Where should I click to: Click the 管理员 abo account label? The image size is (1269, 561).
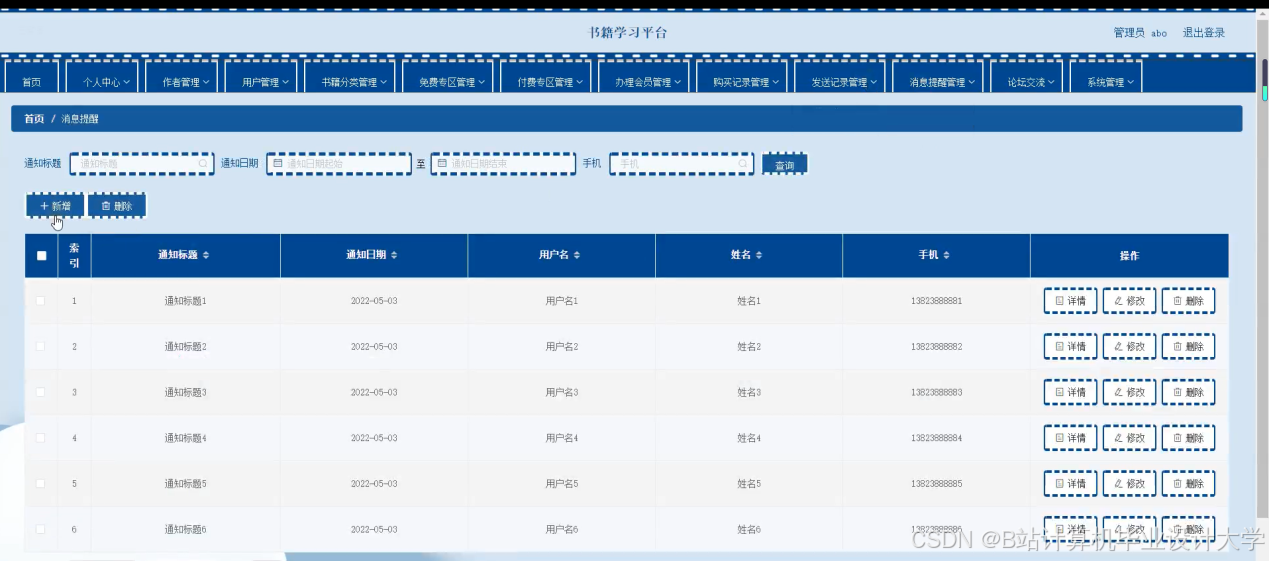[x=1140, y=33]
